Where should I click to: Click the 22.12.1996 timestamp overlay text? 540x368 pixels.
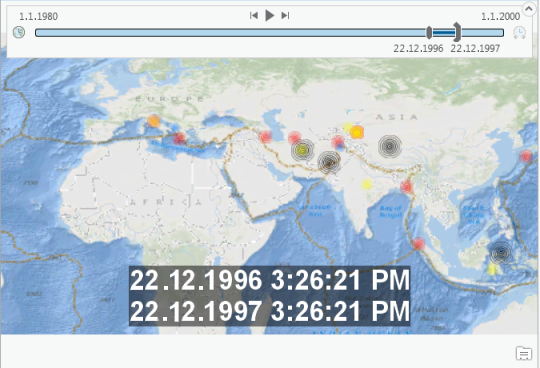pos(270,281)
